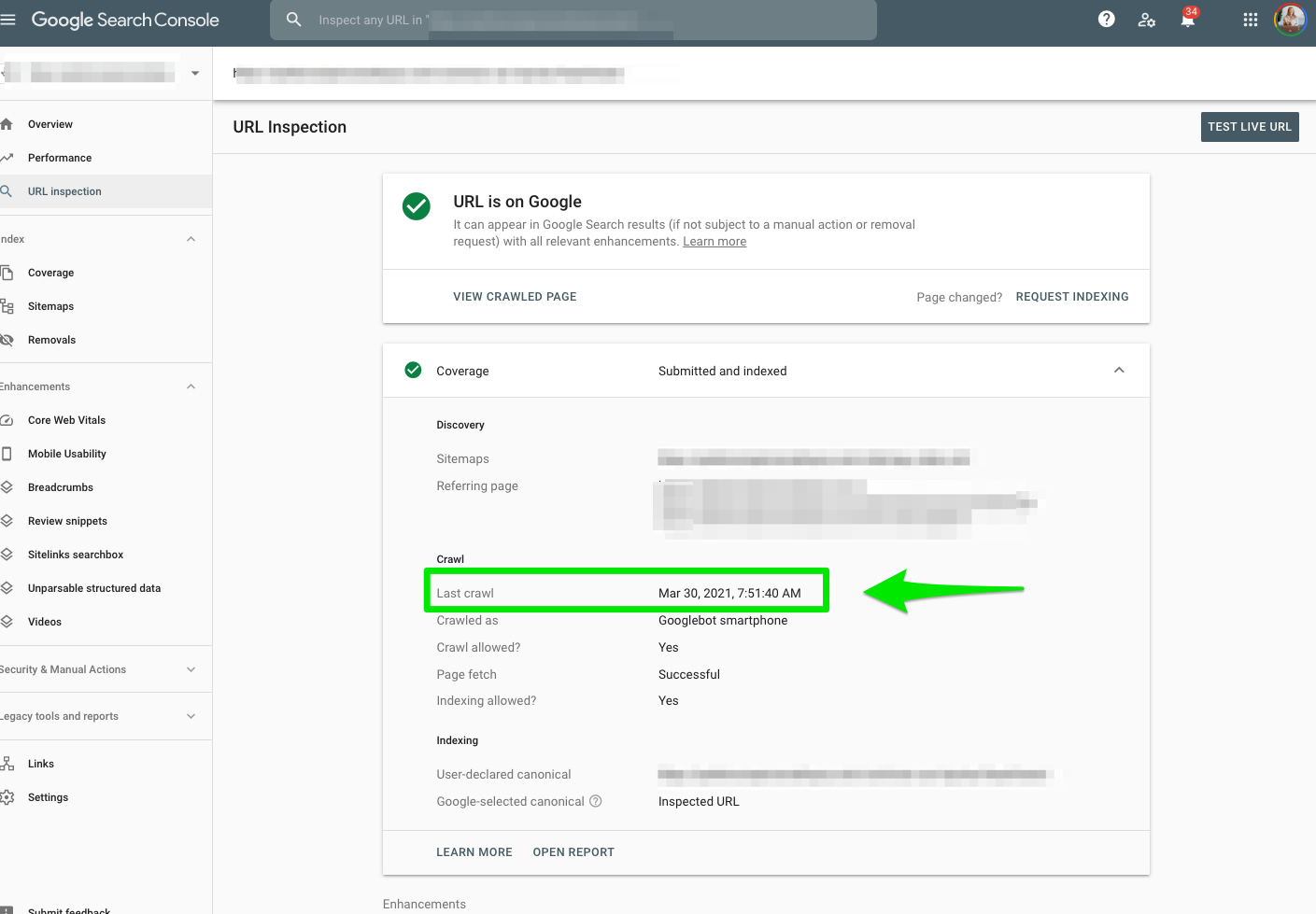Click 'Mar 30, 2021, 7:51:40 AM' value
1316x914 pixels.
(x=729, y=593)
